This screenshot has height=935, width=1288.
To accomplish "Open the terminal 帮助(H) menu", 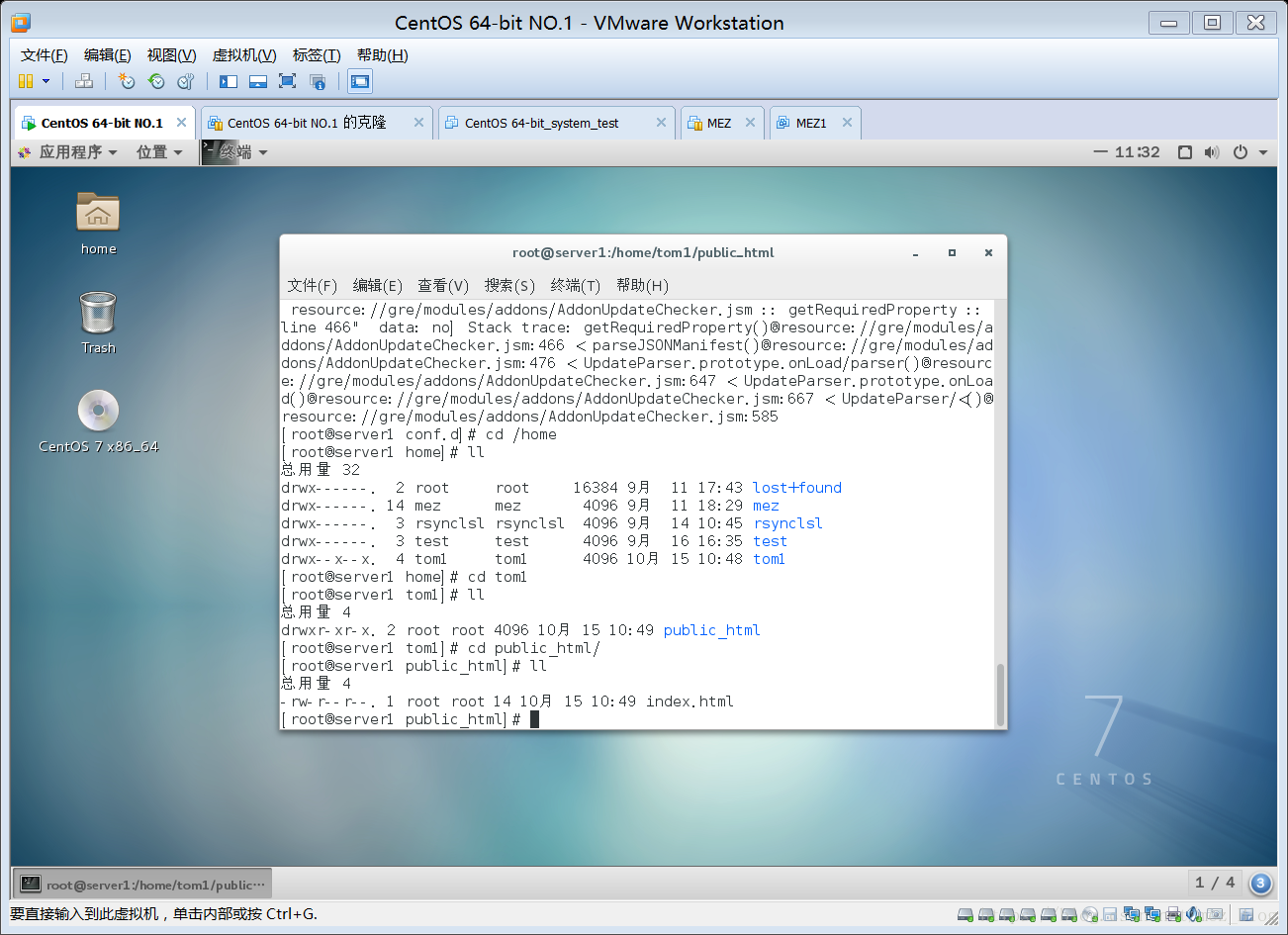I will (642, 286).
